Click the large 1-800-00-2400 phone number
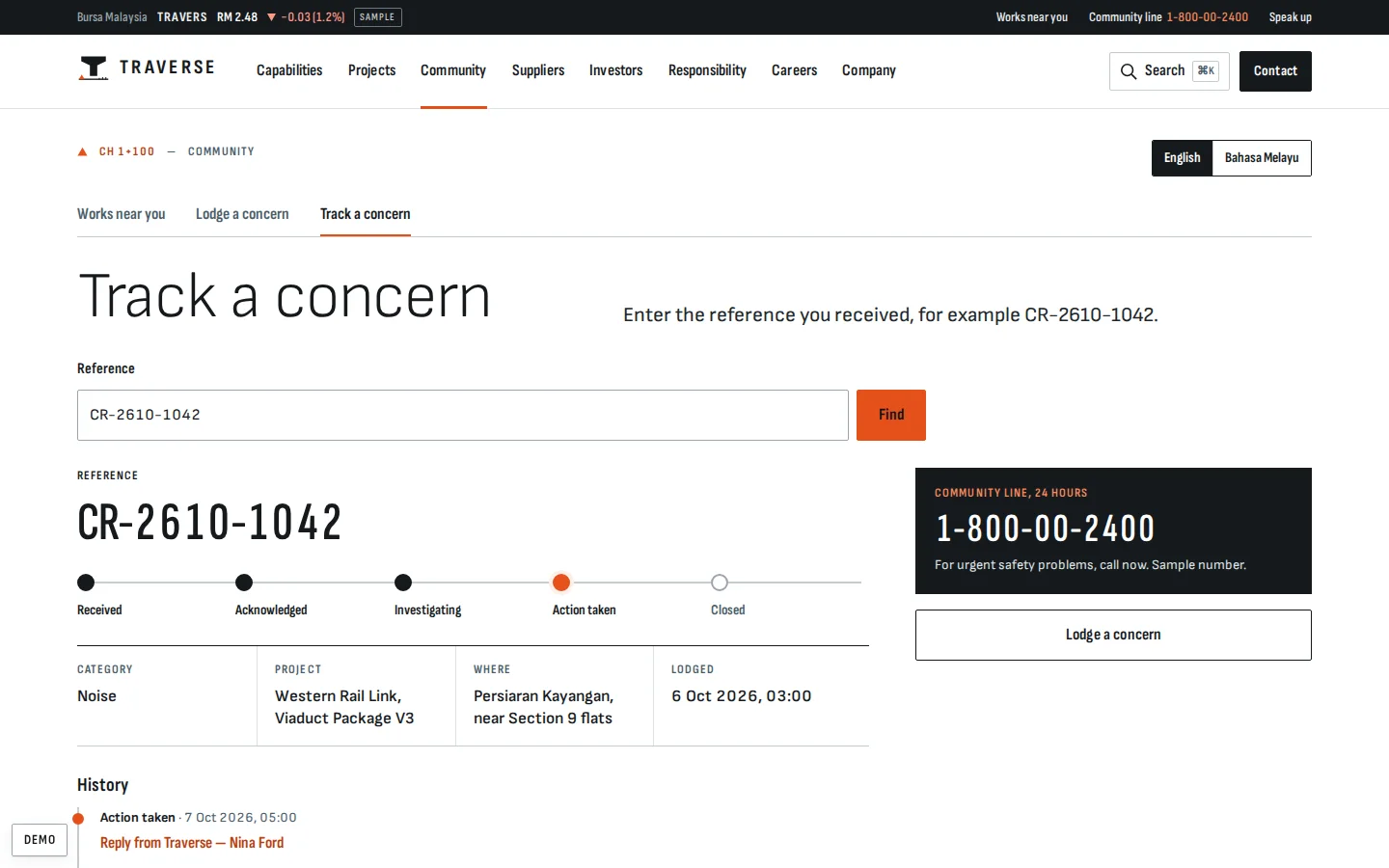Image resolution: width=1389 pixels, height=868 pixels. click(x=1046, y=529)
